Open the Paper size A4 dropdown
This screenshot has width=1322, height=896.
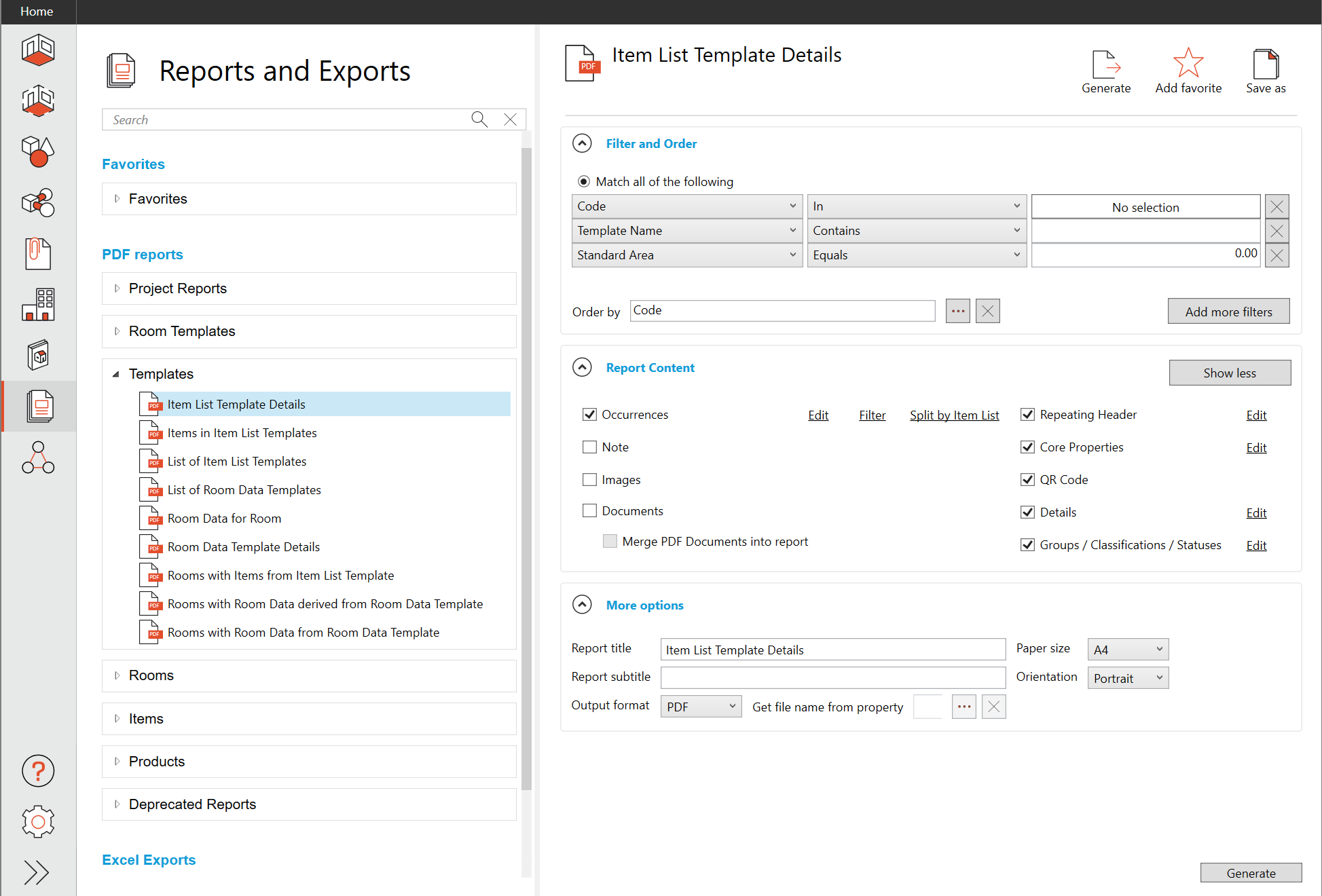1127,650
